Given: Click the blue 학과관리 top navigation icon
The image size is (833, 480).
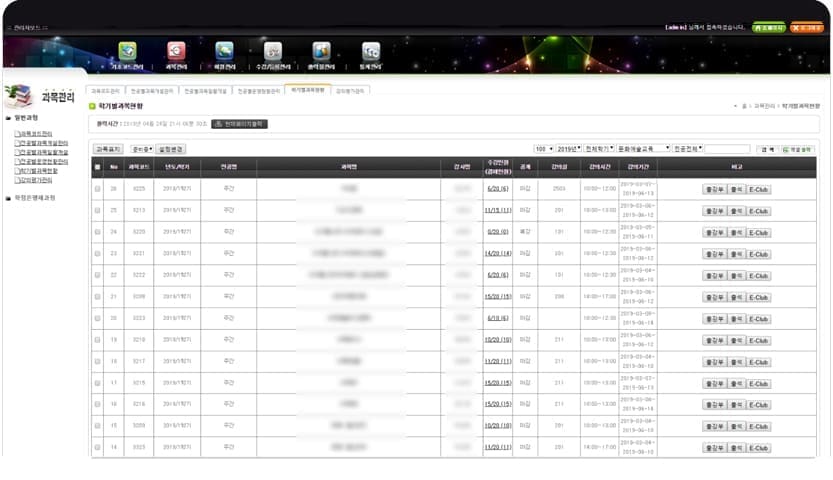Looking at the screenshot, I should pyautogui.click(x=224, y=51).
